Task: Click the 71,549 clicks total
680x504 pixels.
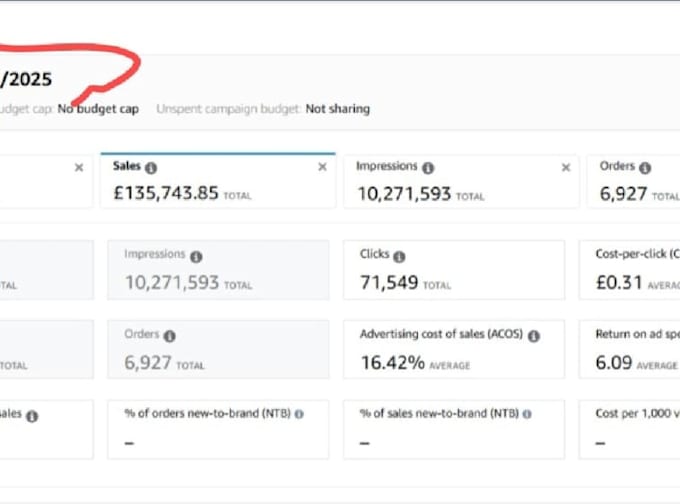Action: coord(389,283)
